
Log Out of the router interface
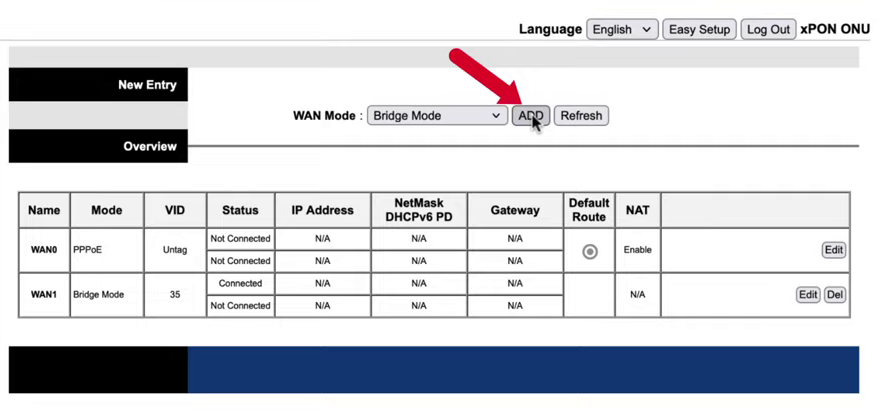tap(768, 29)
